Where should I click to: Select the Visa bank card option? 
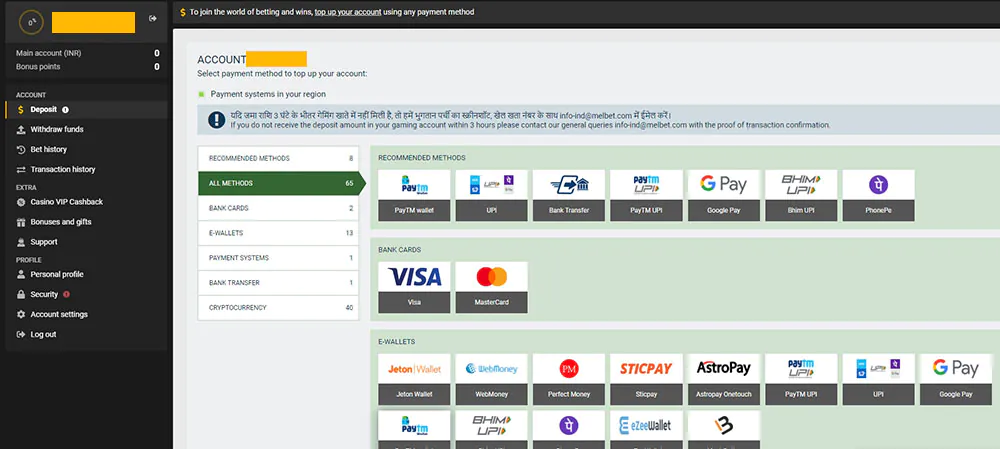[414, 287]
